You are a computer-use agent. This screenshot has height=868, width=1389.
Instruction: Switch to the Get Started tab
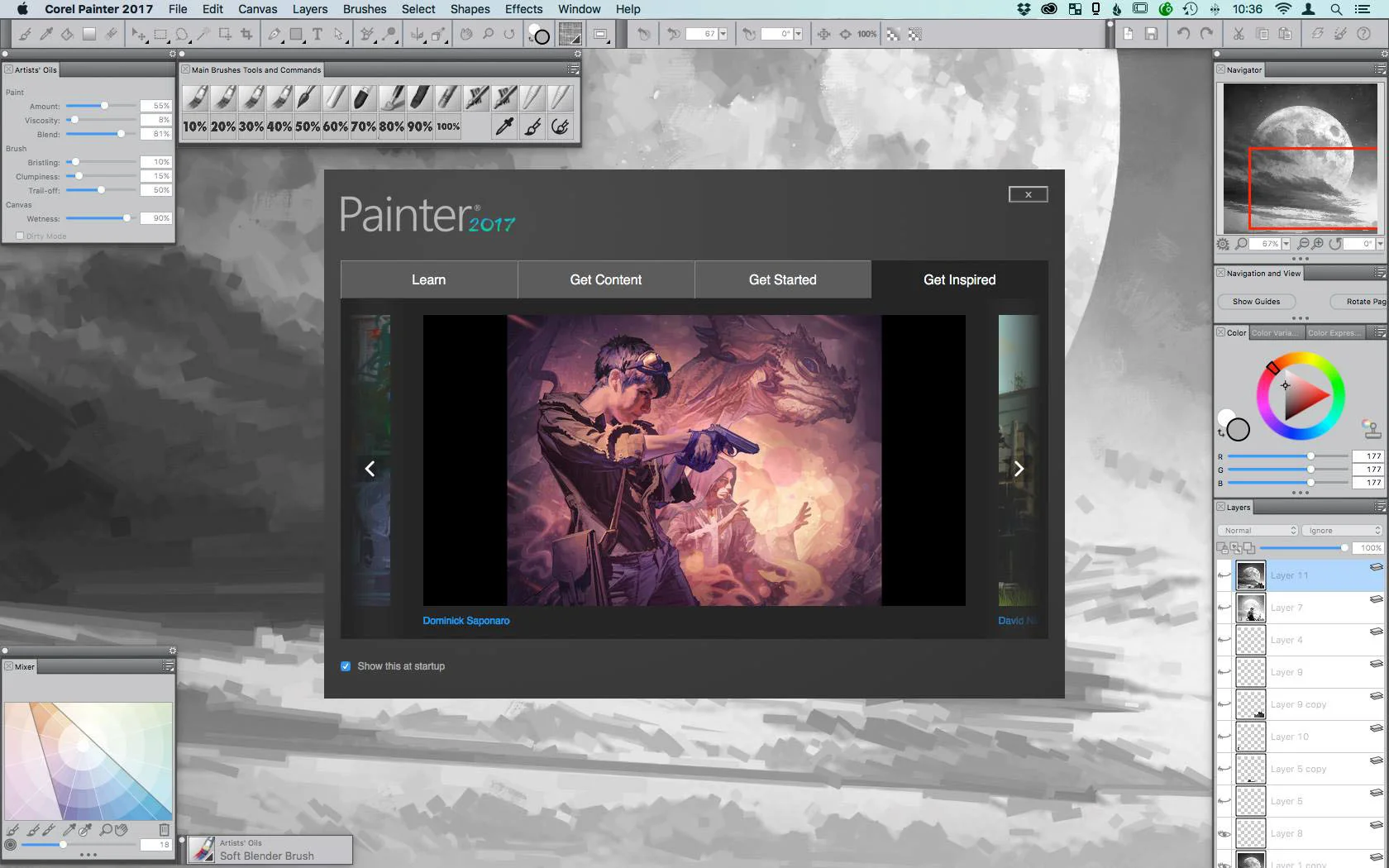(783, 279)
